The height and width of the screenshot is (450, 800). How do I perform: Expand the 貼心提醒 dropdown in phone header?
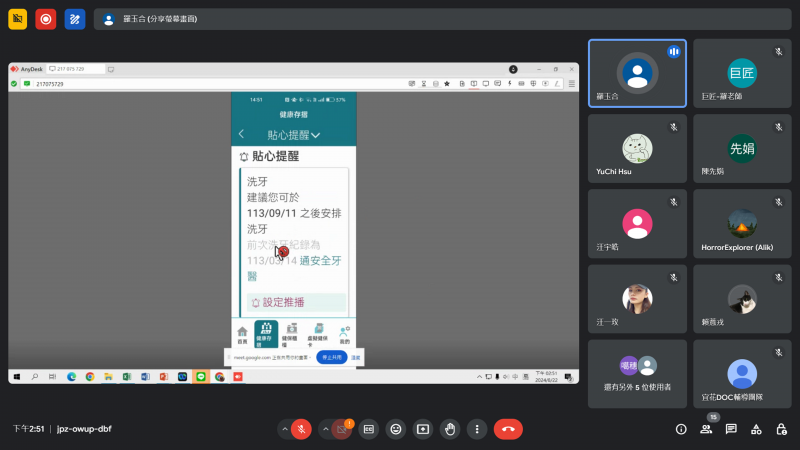pyautogui.click(x=294, y=135)
